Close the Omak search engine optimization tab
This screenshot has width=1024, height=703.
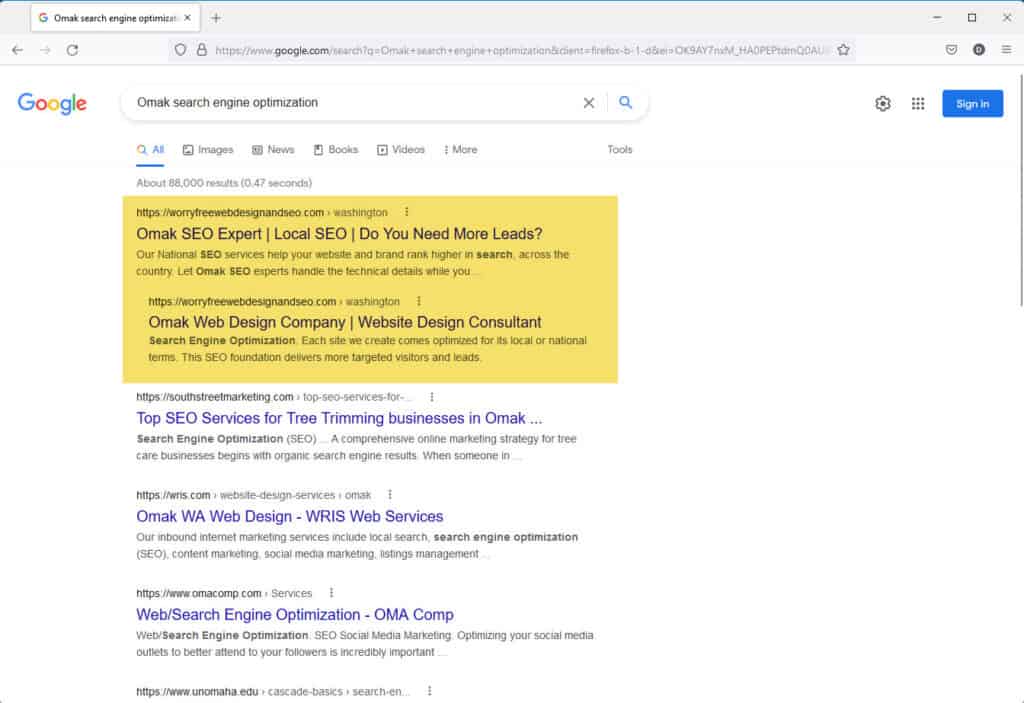coord(187,18)
